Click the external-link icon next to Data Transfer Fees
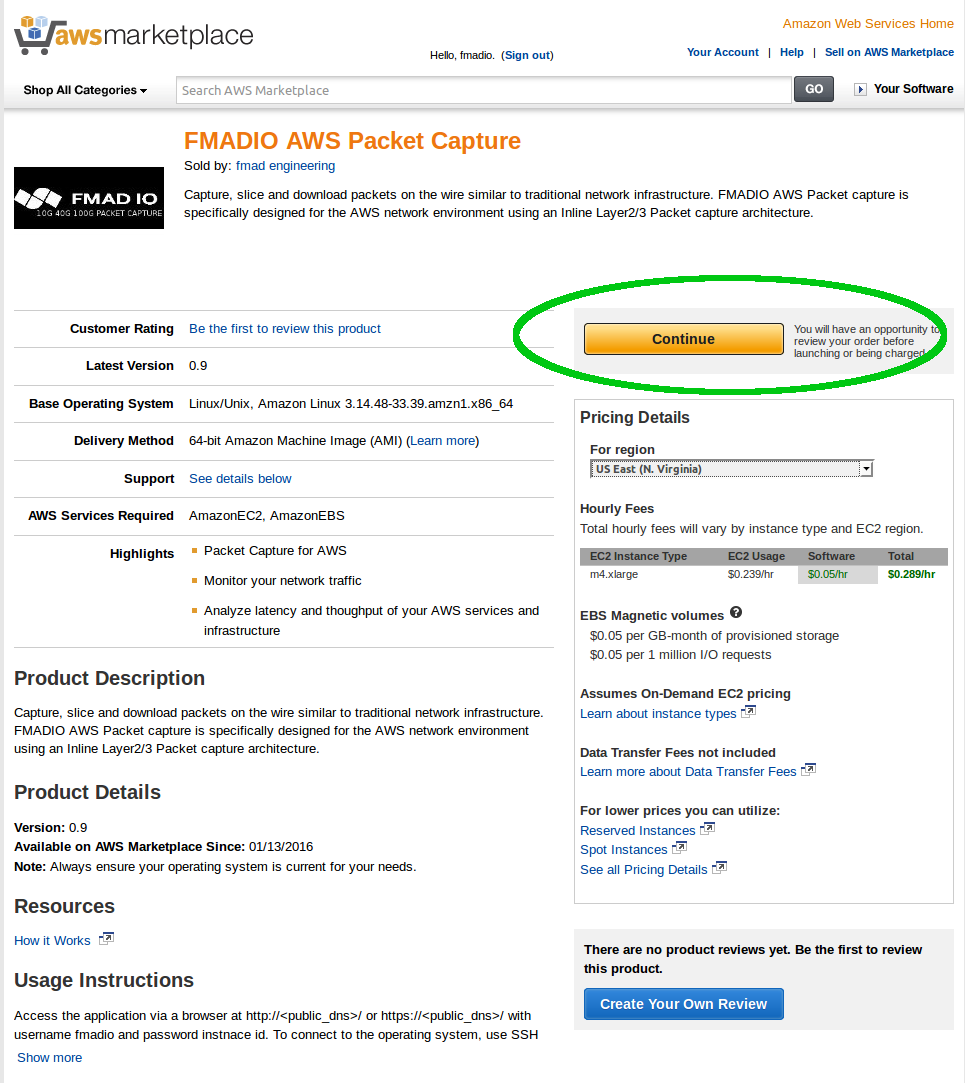The image size is (965, 1083). (x=808, y=769)
